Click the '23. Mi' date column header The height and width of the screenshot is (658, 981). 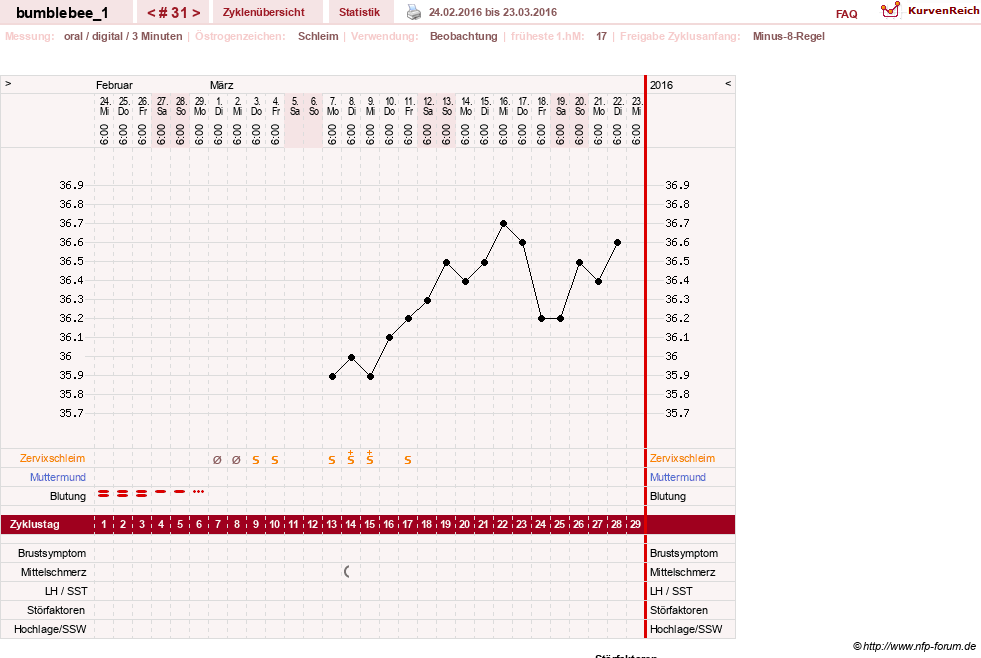(636, 106)
